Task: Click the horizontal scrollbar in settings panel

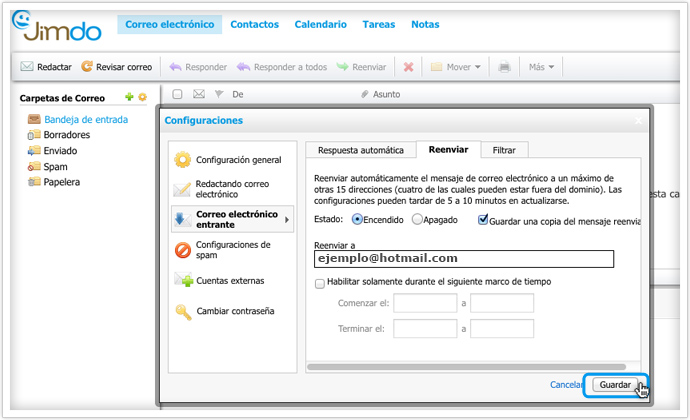Action: 466,367
